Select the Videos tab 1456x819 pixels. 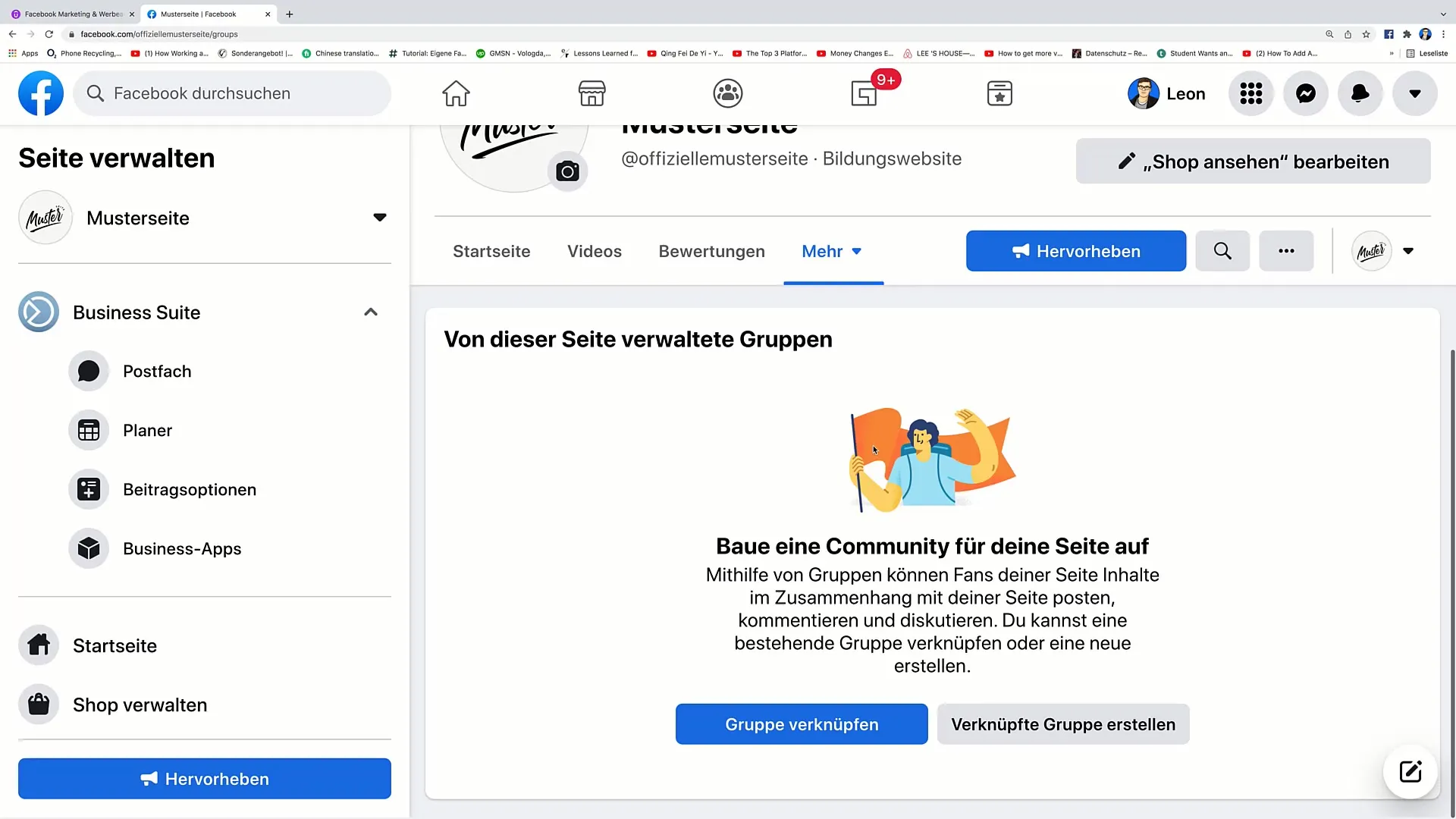tap(594, 251)
